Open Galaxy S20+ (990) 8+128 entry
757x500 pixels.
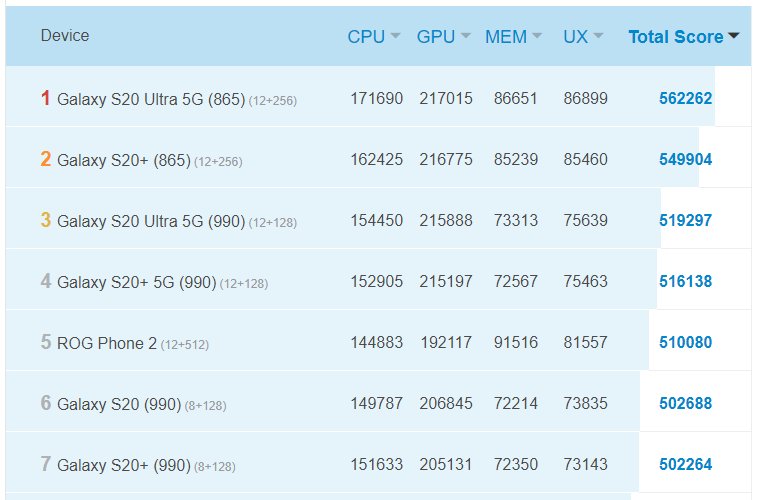(146, 466)
